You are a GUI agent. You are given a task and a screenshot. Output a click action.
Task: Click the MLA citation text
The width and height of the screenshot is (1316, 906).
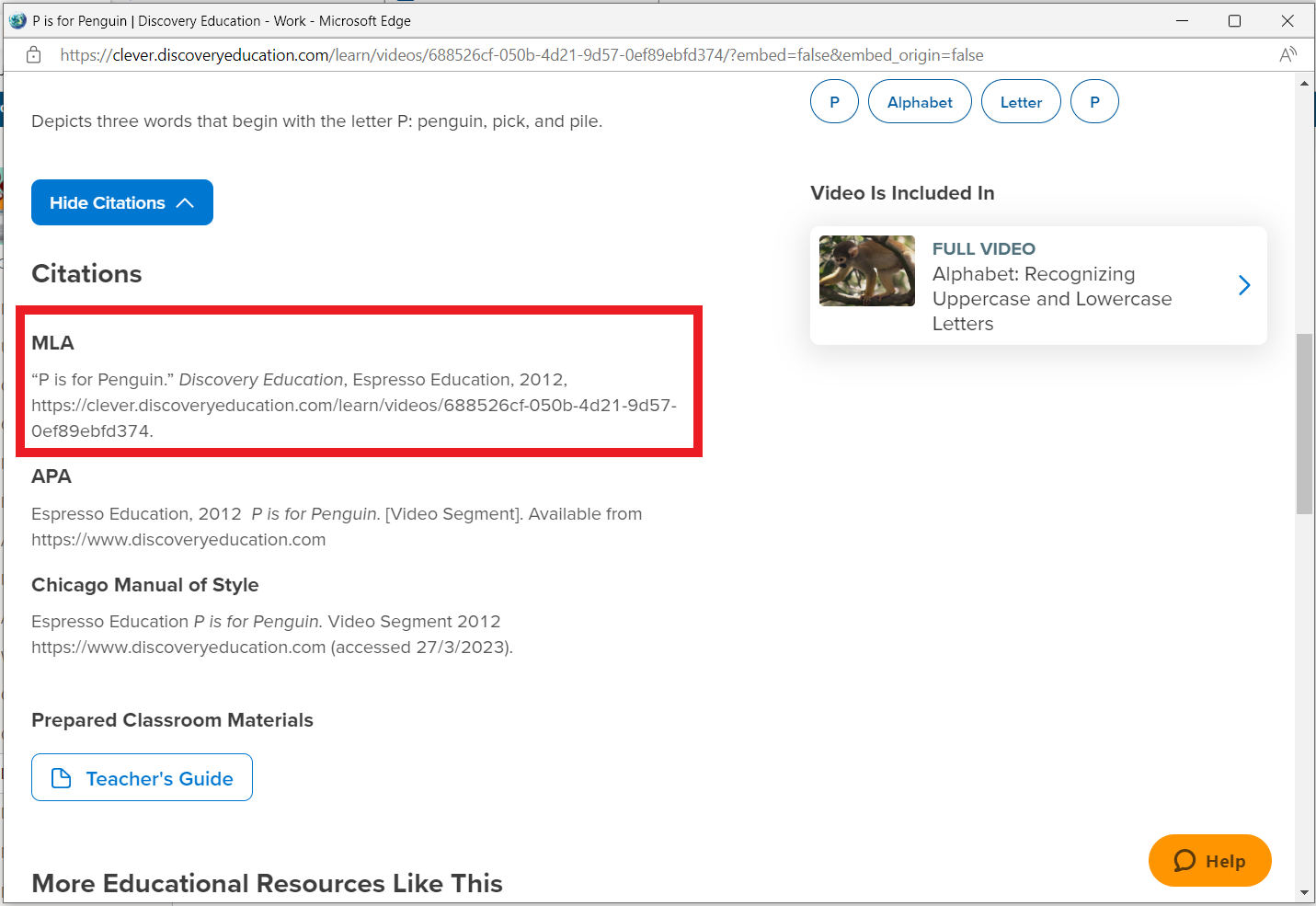click(354, 405)
